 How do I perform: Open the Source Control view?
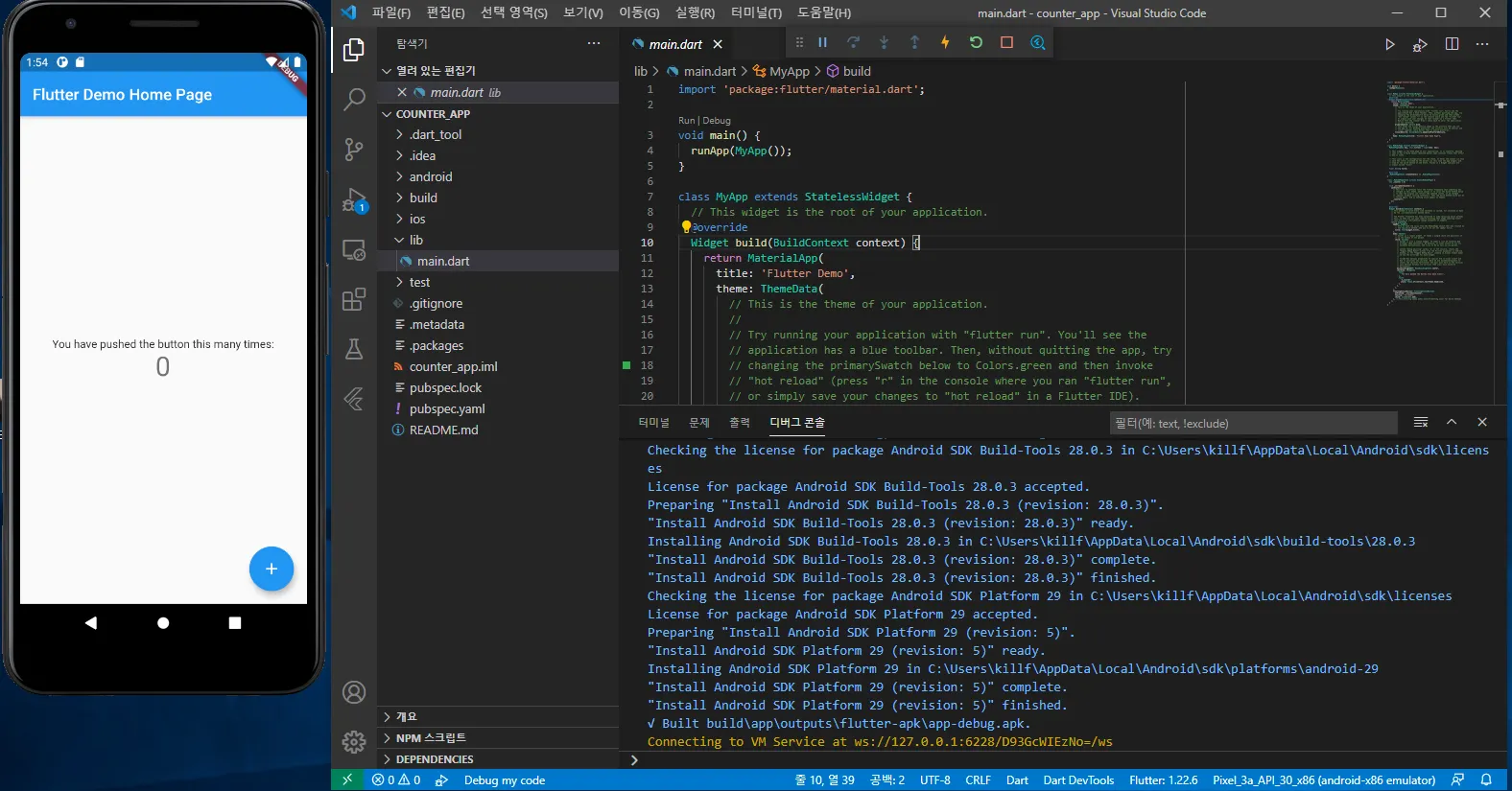[354, 149]
